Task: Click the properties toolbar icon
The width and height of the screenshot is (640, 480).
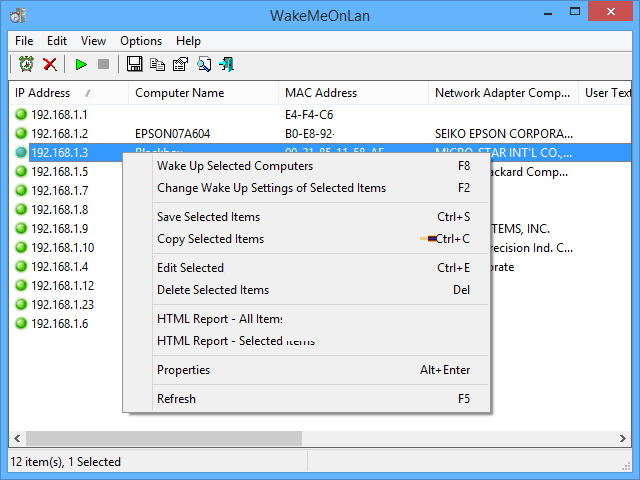Action: 181,65
